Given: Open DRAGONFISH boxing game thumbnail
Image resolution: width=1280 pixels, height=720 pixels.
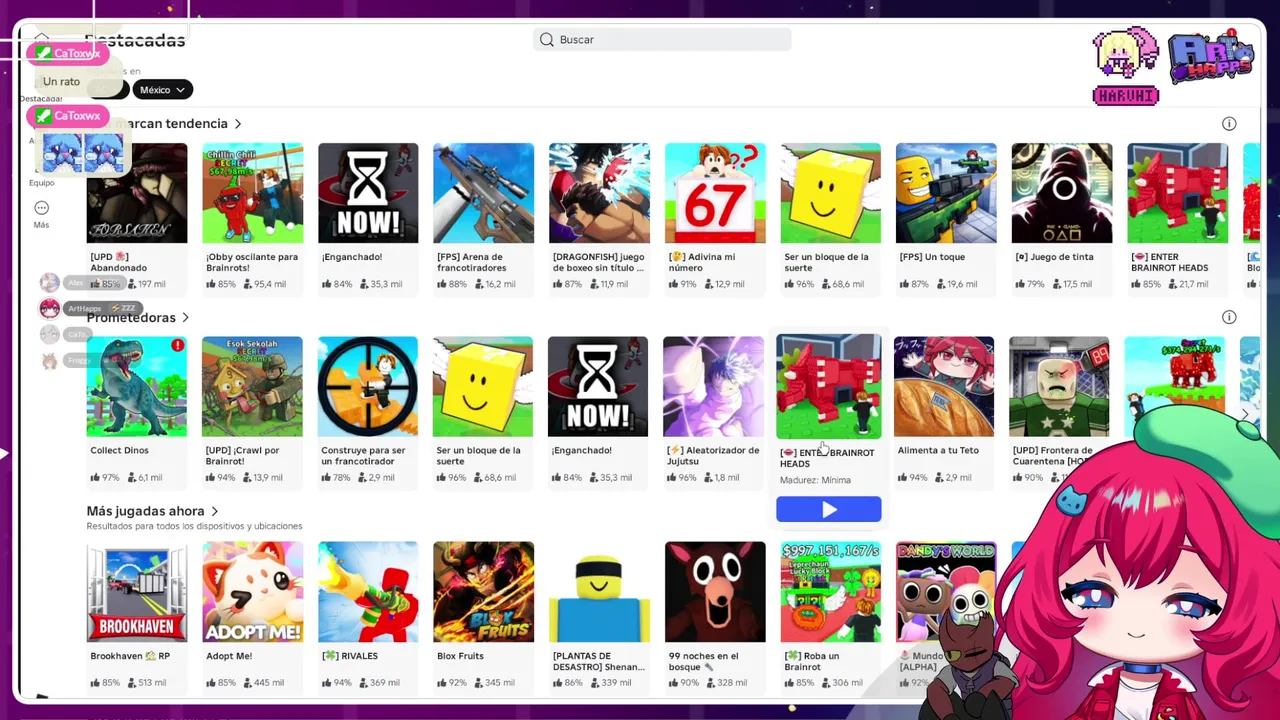Looking at the screenshot, I should [x=599, y=193].
